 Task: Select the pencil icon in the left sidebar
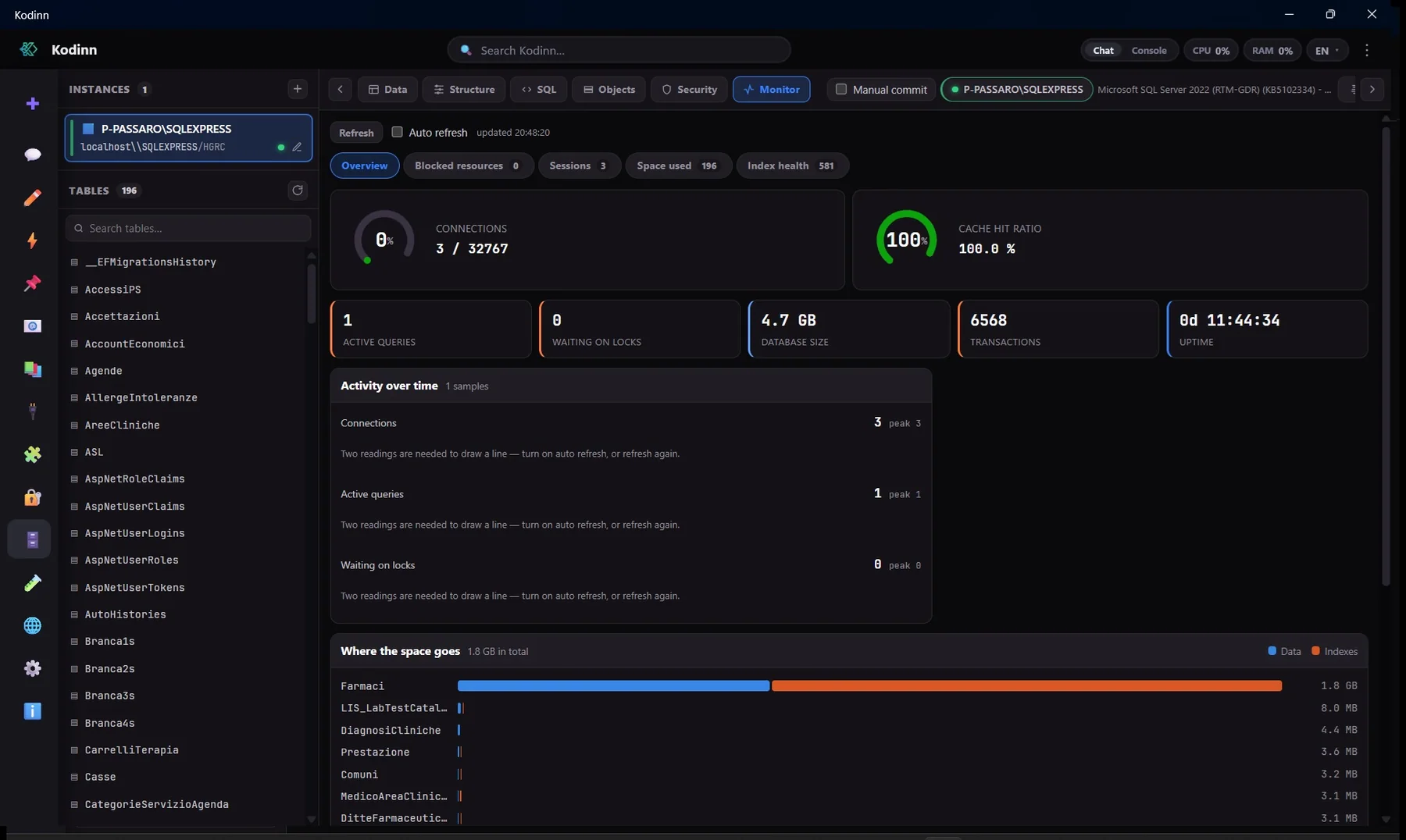point(32,198)
